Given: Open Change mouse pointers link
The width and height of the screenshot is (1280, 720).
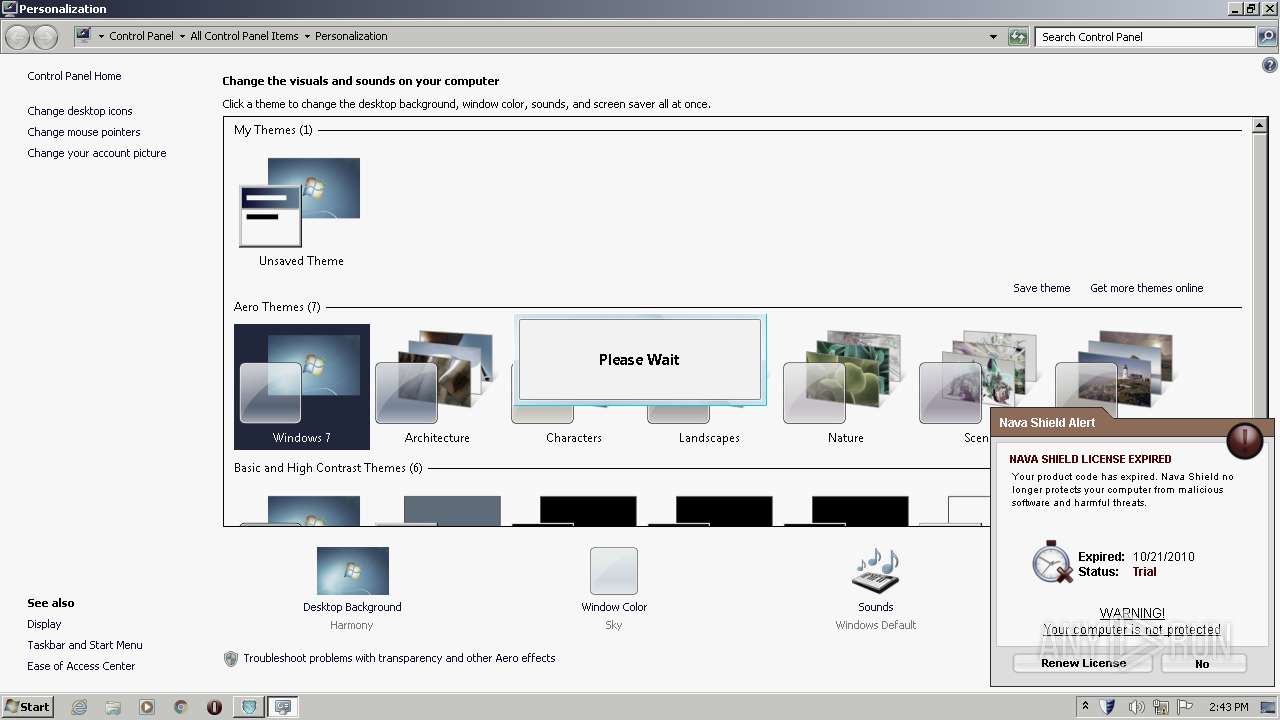Looking at the screenshot, I should (x=84, y=133).
